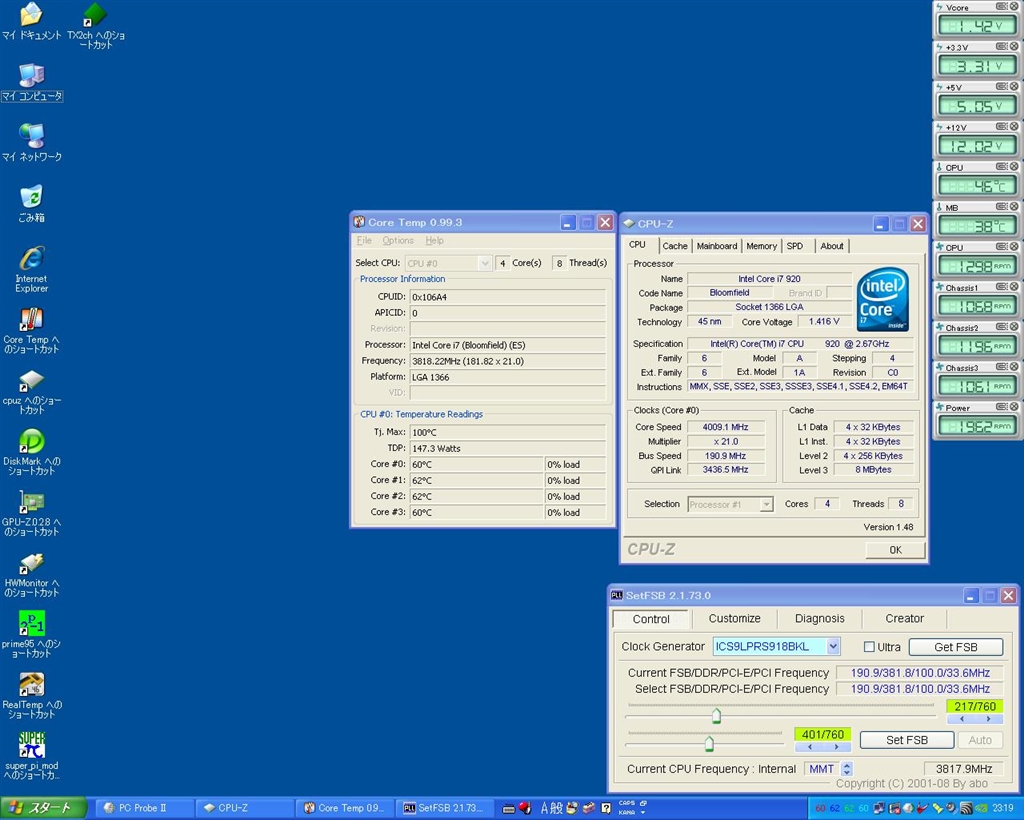This screenshot has width=1024, height=820.
Task: Expand the Clock Generator dropdown
Action: 833,647
